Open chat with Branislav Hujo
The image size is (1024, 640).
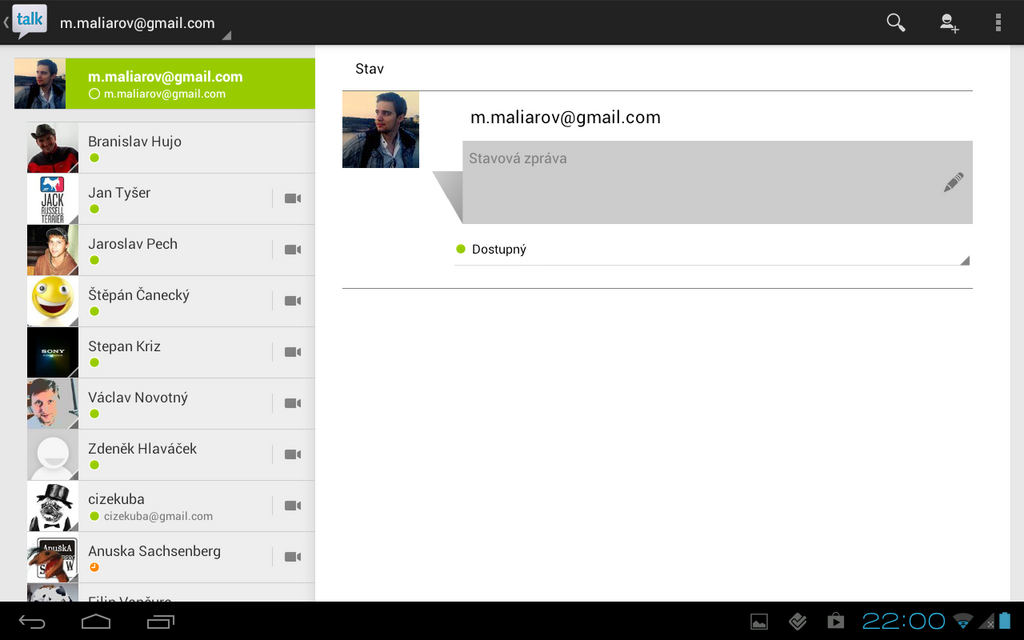170,148
